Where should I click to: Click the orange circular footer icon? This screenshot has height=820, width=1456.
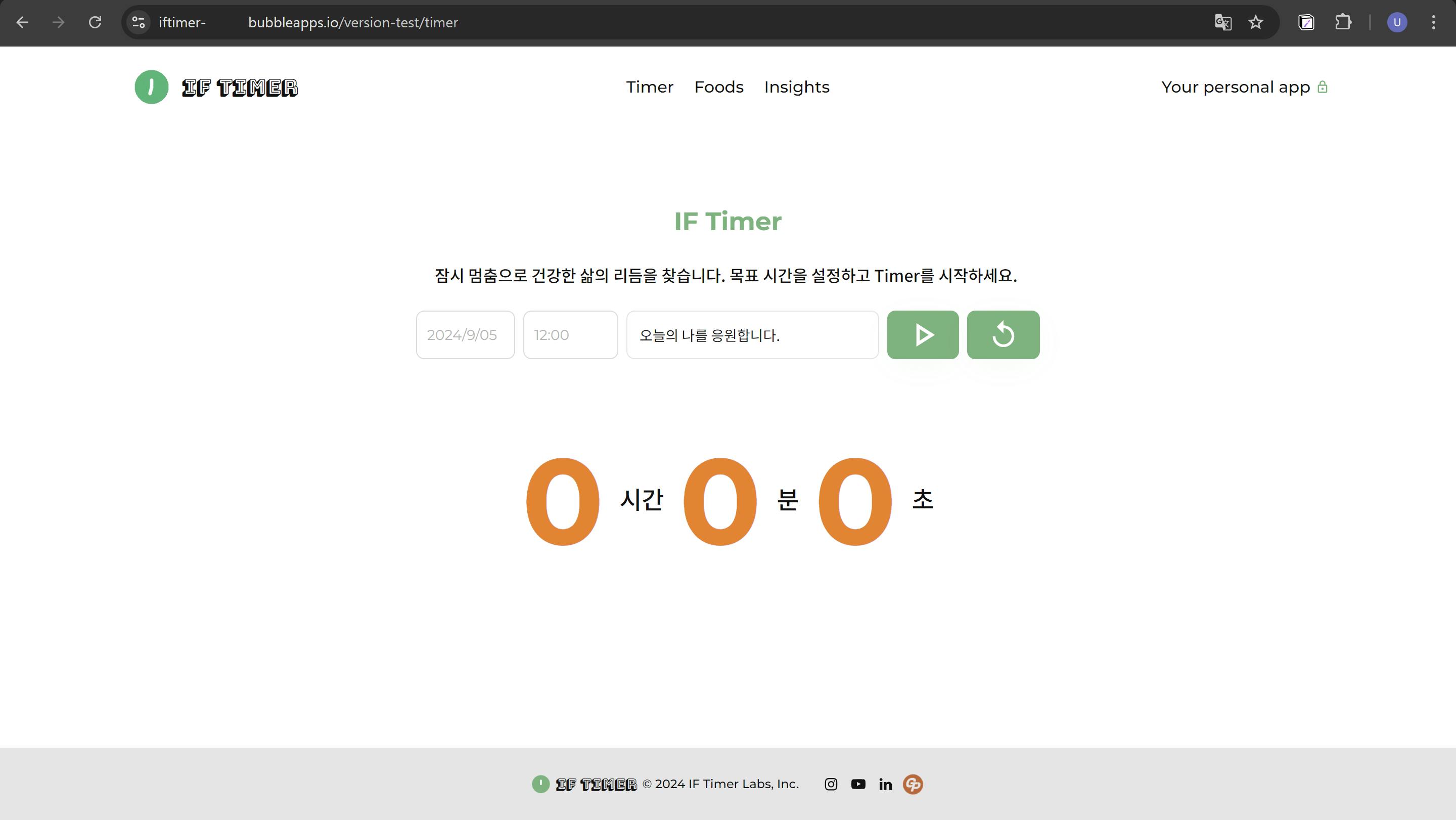click(912, 784)
